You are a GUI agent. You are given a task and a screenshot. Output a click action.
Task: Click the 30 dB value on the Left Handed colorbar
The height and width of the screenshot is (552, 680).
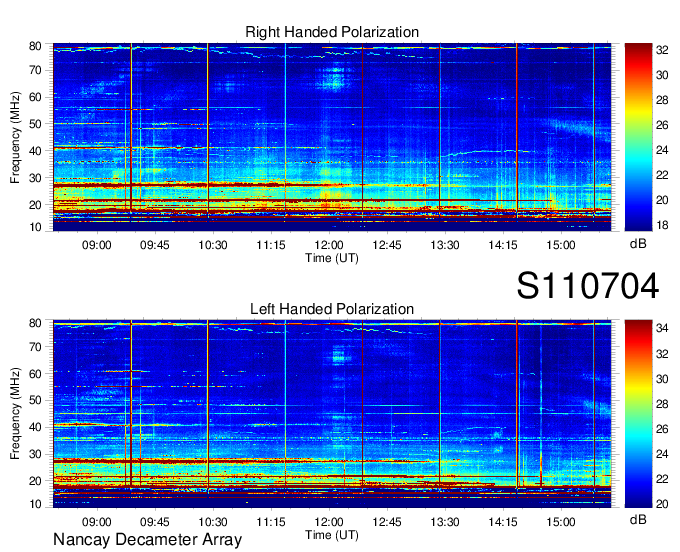point(662,379)
